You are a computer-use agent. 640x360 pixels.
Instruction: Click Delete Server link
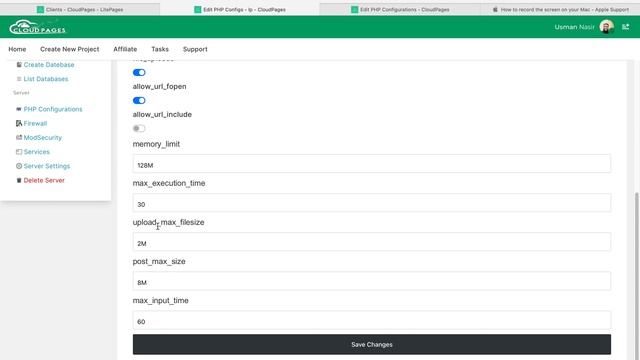(x=44, y=180)
